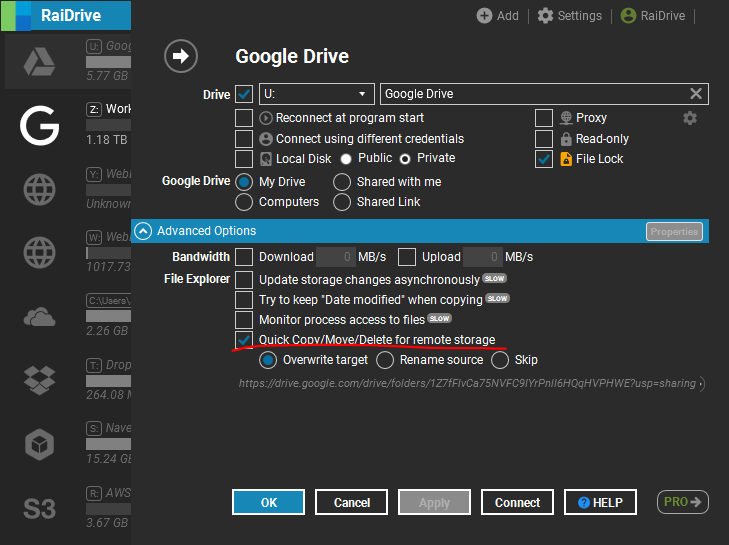The image size is (729, 545).
Task: Click the Download bandwidth MB/s field
Action: tap(335, 257)
